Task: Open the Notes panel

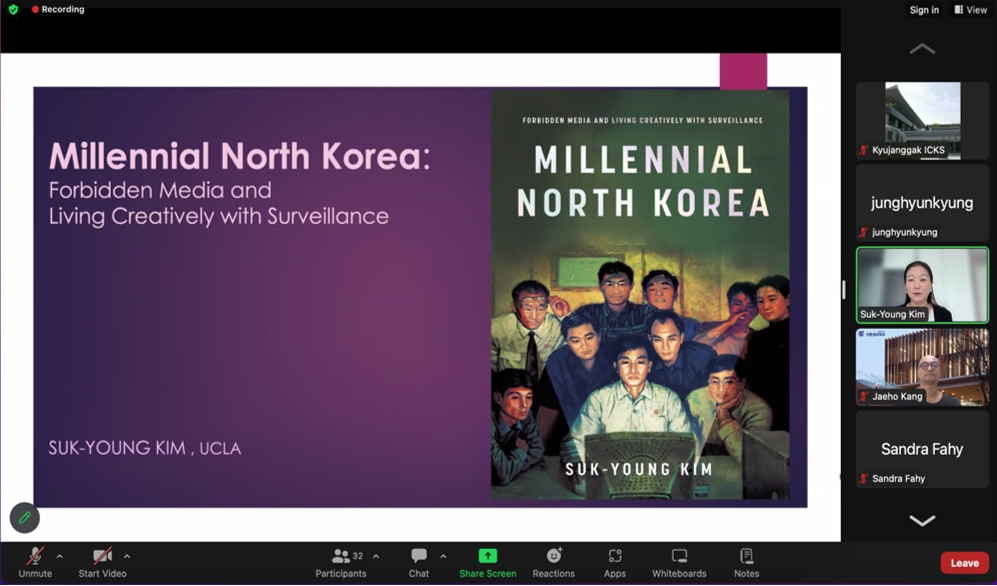Action: [x=746, y=563]
